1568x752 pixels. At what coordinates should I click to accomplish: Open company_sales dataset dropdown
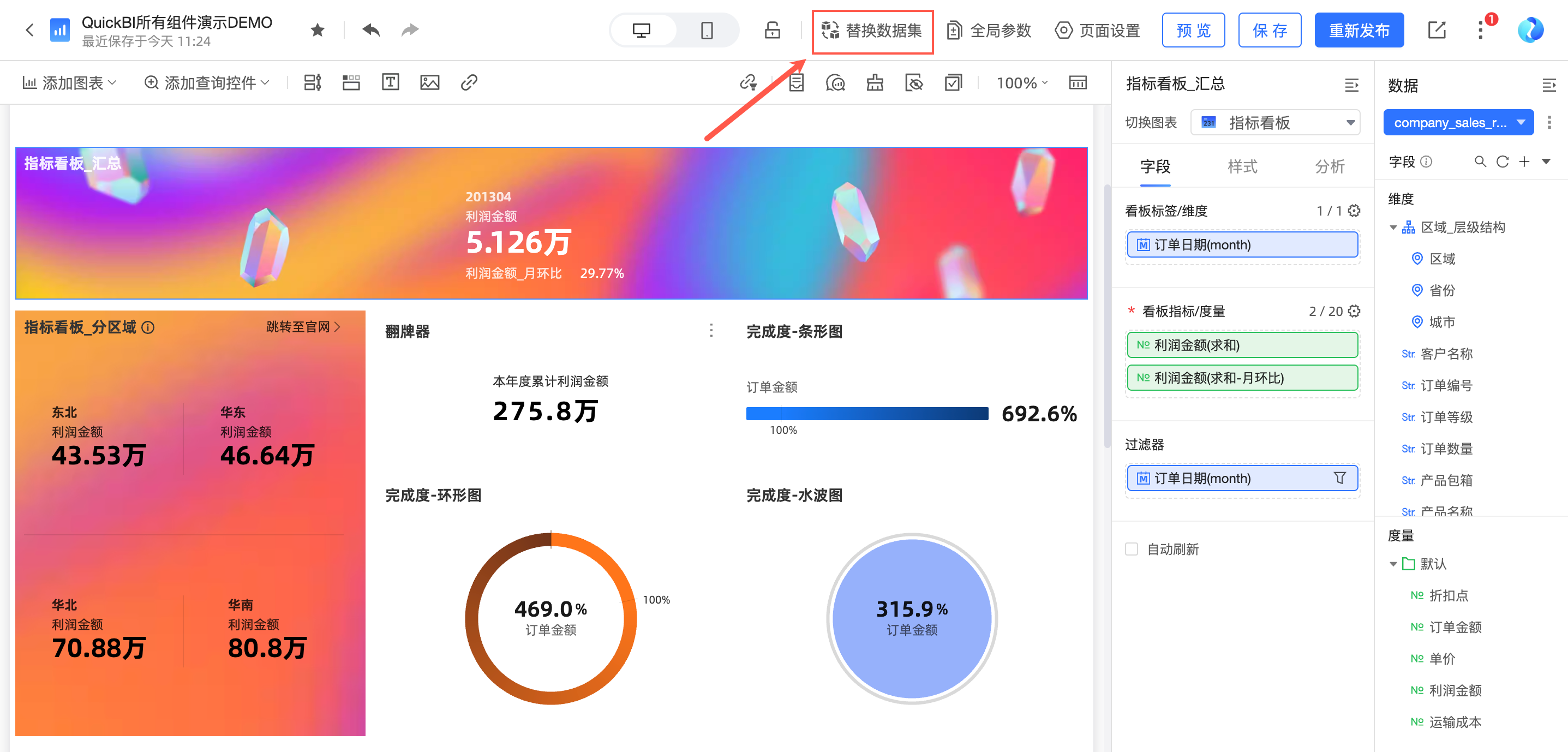pos(1458,122)
